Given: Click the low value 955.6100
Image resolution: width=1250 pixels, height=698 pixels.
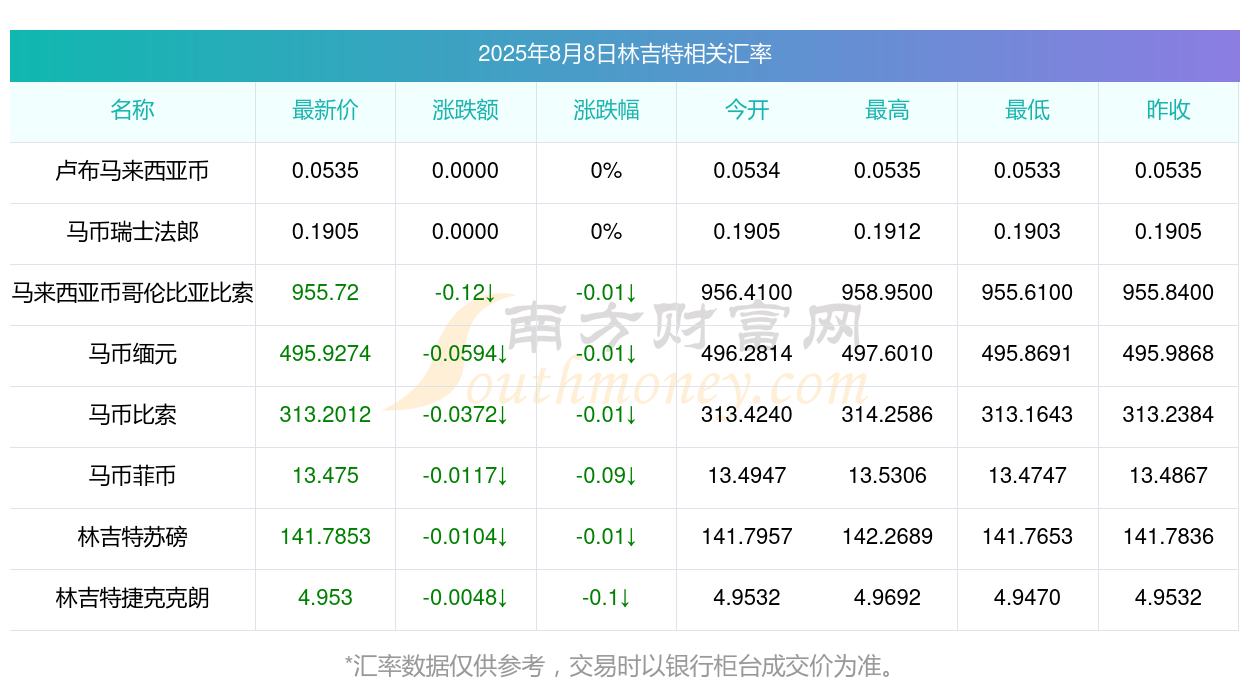Looking at the screenshot, I should coord(1027,293).
